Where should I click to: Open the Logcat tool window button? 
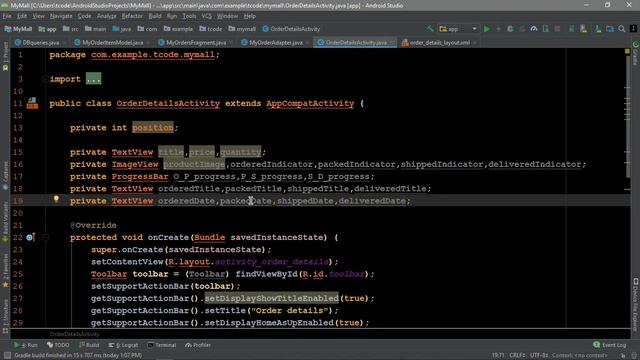click(x=123, y=345)
